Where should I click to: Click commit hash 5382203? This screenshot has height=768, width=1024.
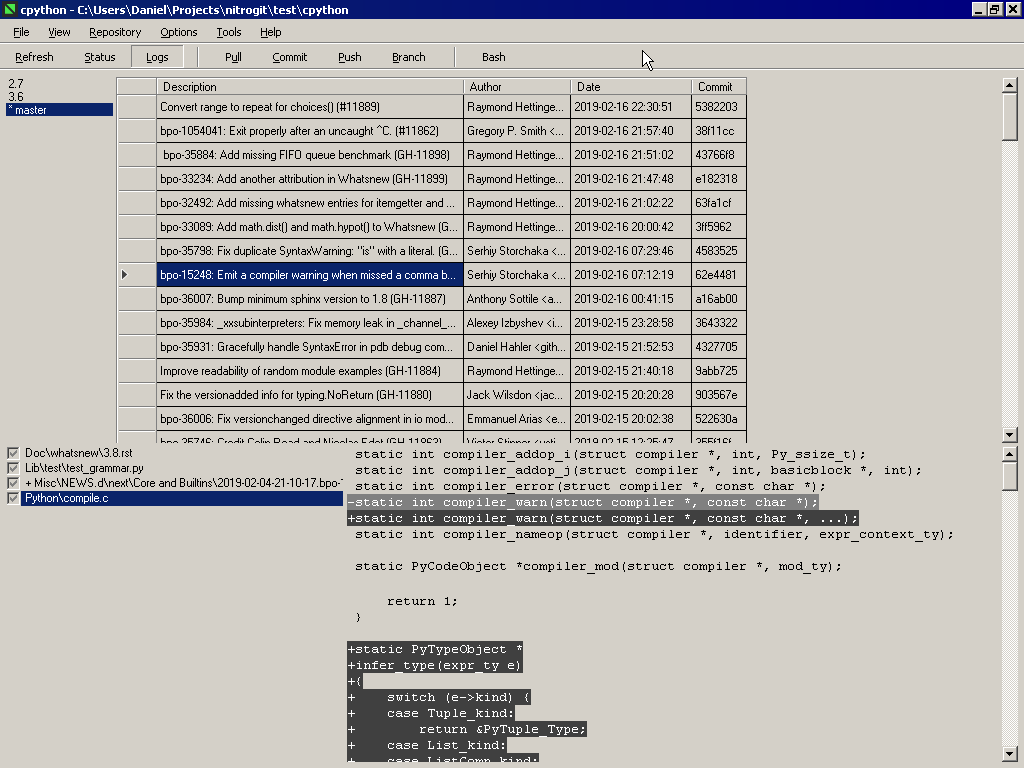click(x=718, y=106)
